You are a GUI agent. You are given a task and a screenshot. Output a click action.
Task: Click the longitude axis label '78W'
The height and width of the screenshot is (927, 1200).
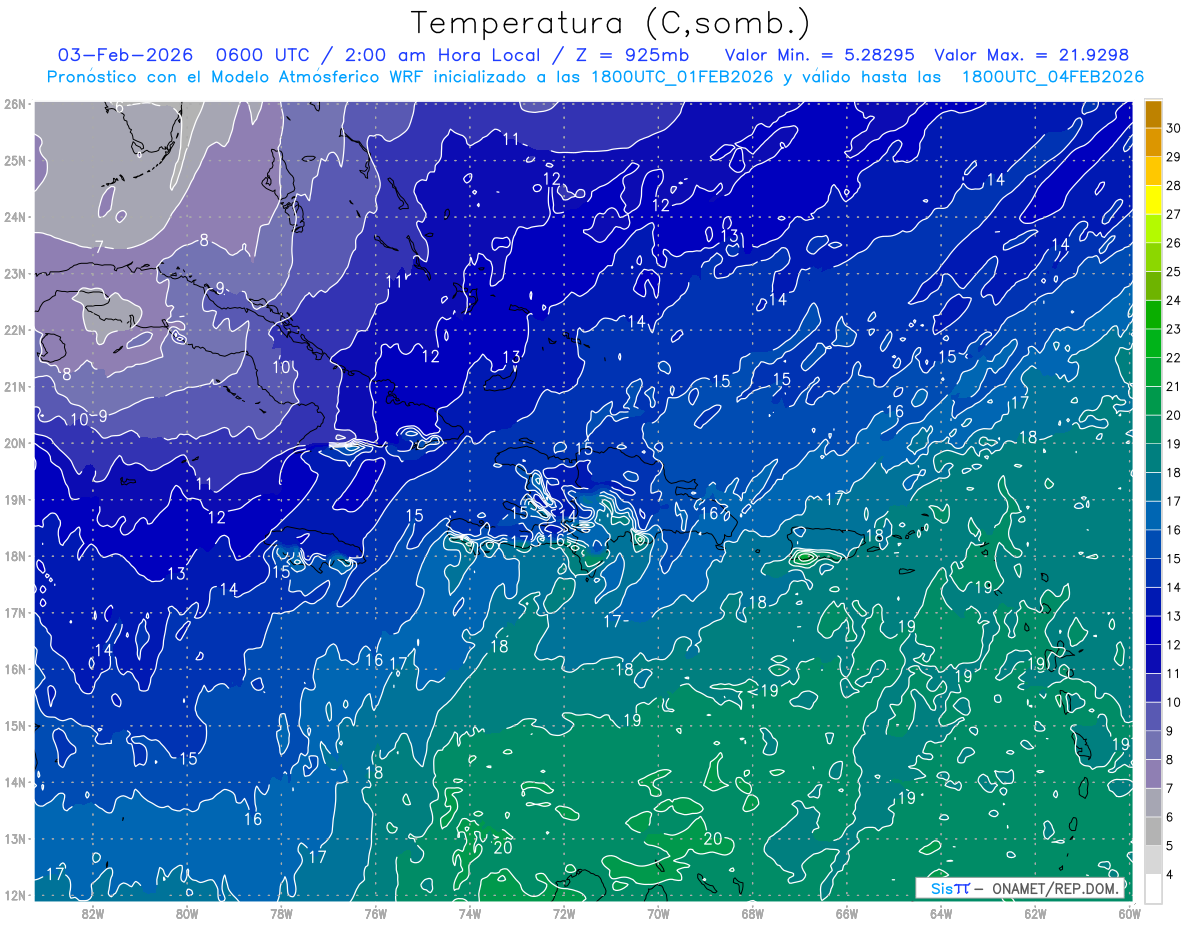tap(281, 913)
